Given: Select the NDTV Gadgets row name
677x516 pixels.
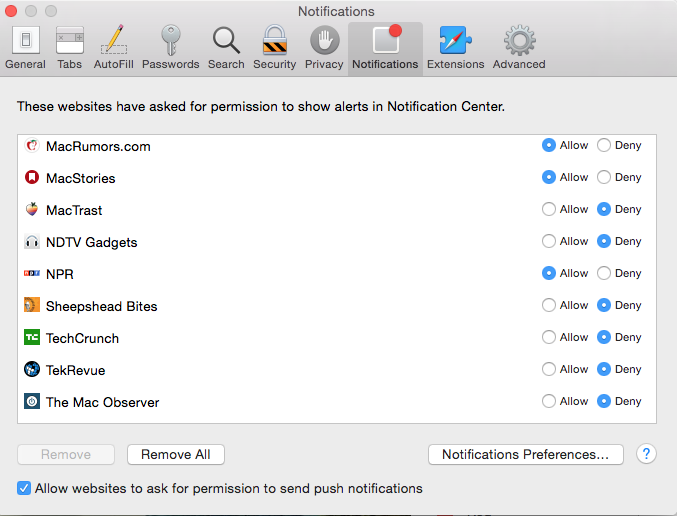Looking at the screenshot, I should point(92,242).
